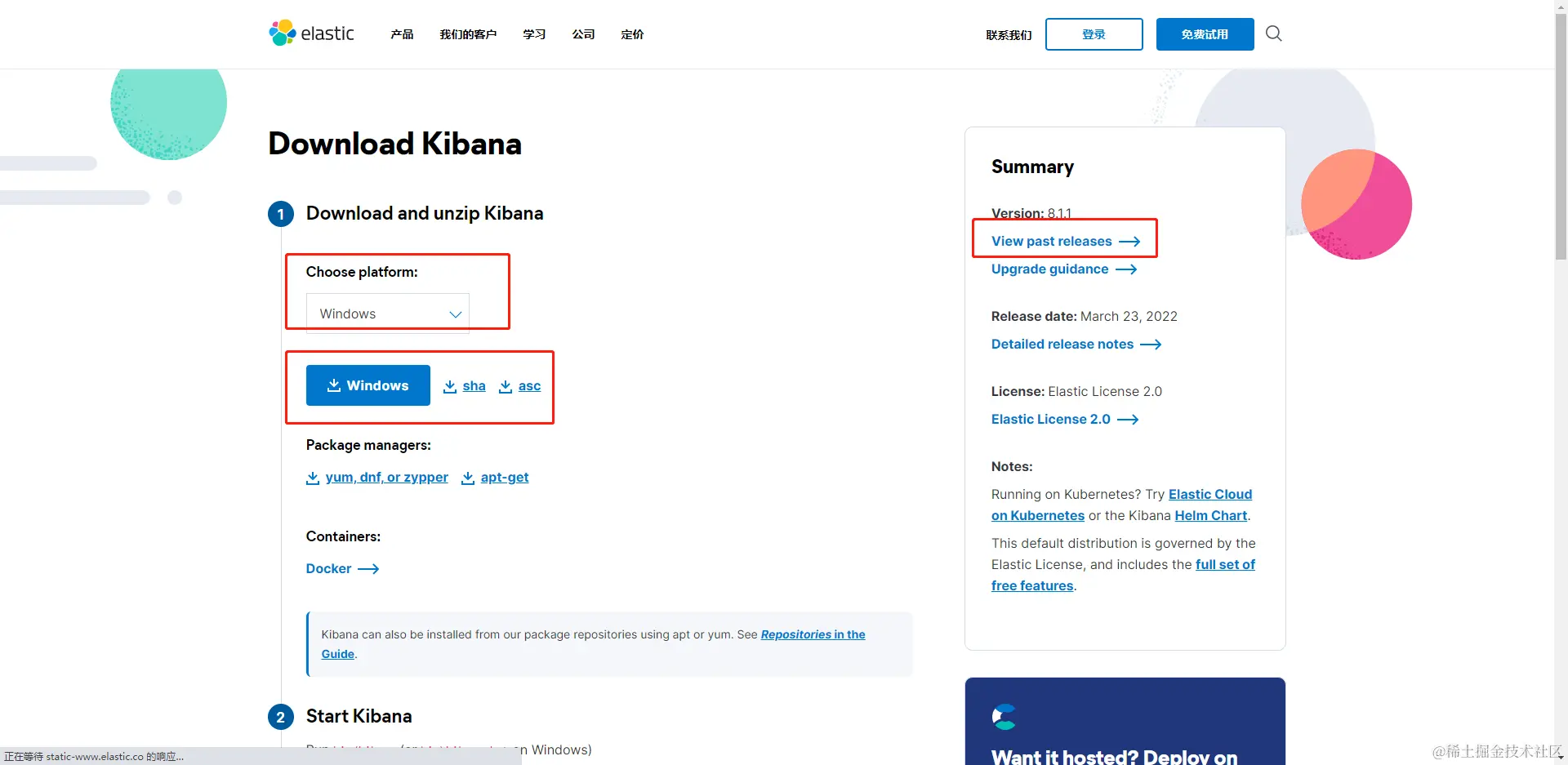Open the 产品 menu in the navigation

[x=401, y=34]
